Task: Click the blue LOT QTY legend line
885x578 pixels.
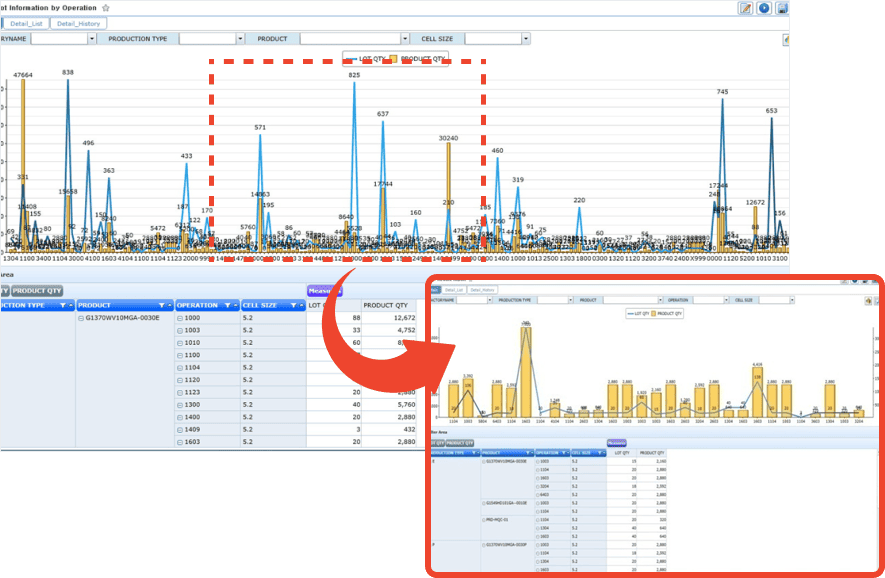Action: [x=351, y=59]
